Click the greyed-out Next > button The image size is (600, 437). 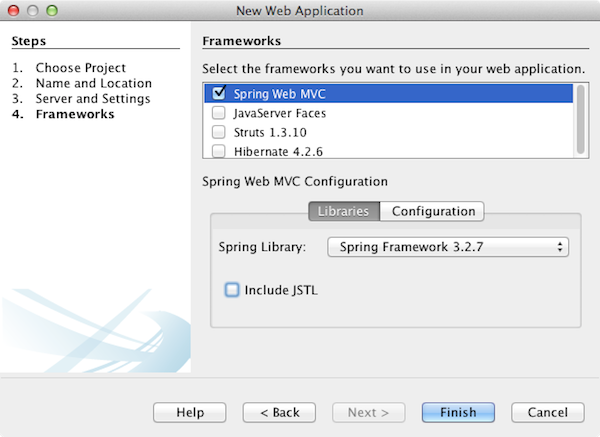click(368, 412)
